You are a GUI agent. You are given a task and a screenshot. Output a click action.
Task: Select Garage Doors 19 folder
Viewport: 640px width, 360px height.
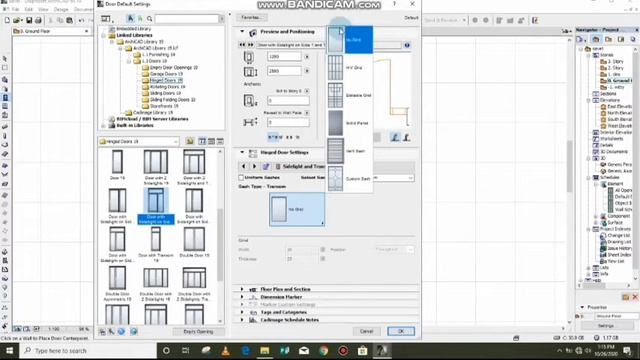pyautogui.click(x=166, y=74)
